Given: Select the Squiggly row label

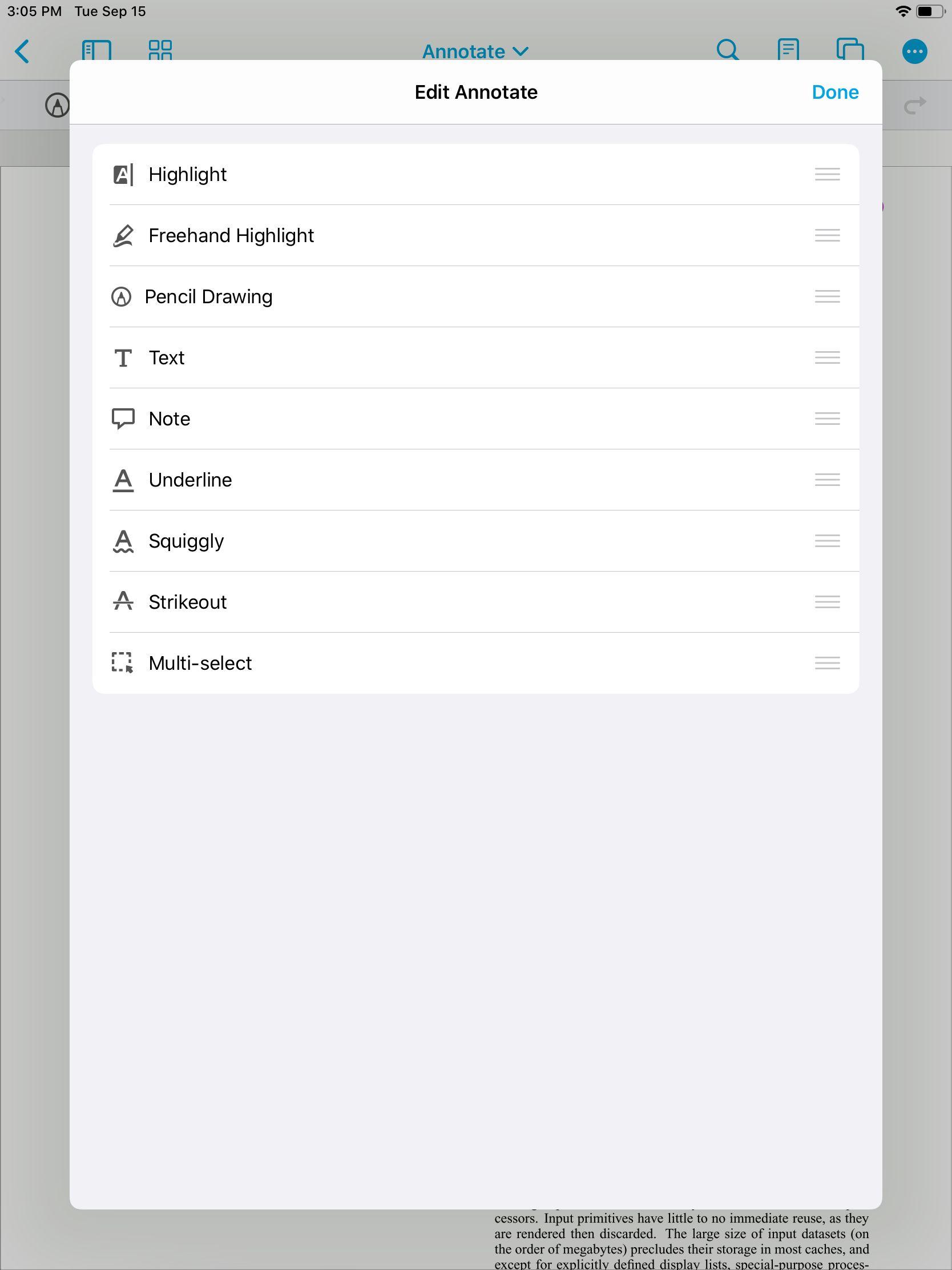Looking at the screenshot, I should pyautogui.click(x=186, y=541).
